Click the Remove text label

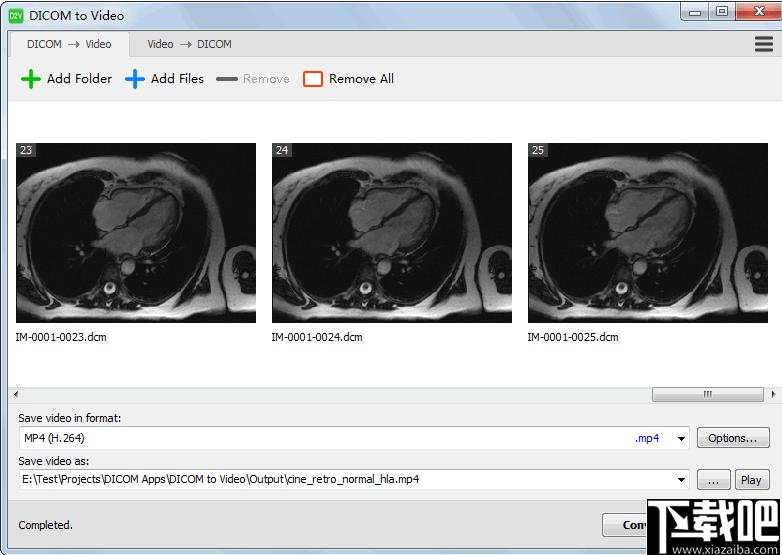(x=266, y=79)
